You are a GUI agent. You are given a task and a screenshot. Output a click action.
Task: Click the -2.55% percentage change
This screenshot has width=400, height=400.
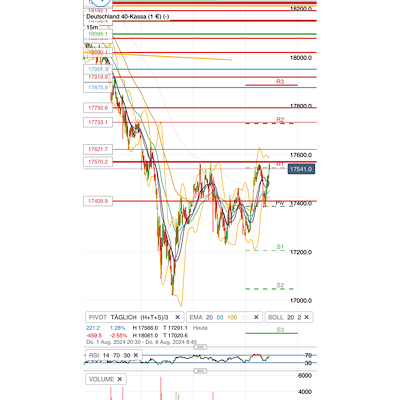[118, 335]
